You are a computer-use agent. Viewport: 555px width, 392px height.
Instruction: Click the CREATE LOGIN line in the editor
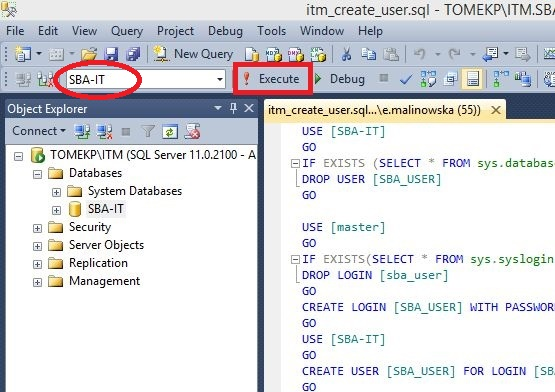[x=428, y=307]
